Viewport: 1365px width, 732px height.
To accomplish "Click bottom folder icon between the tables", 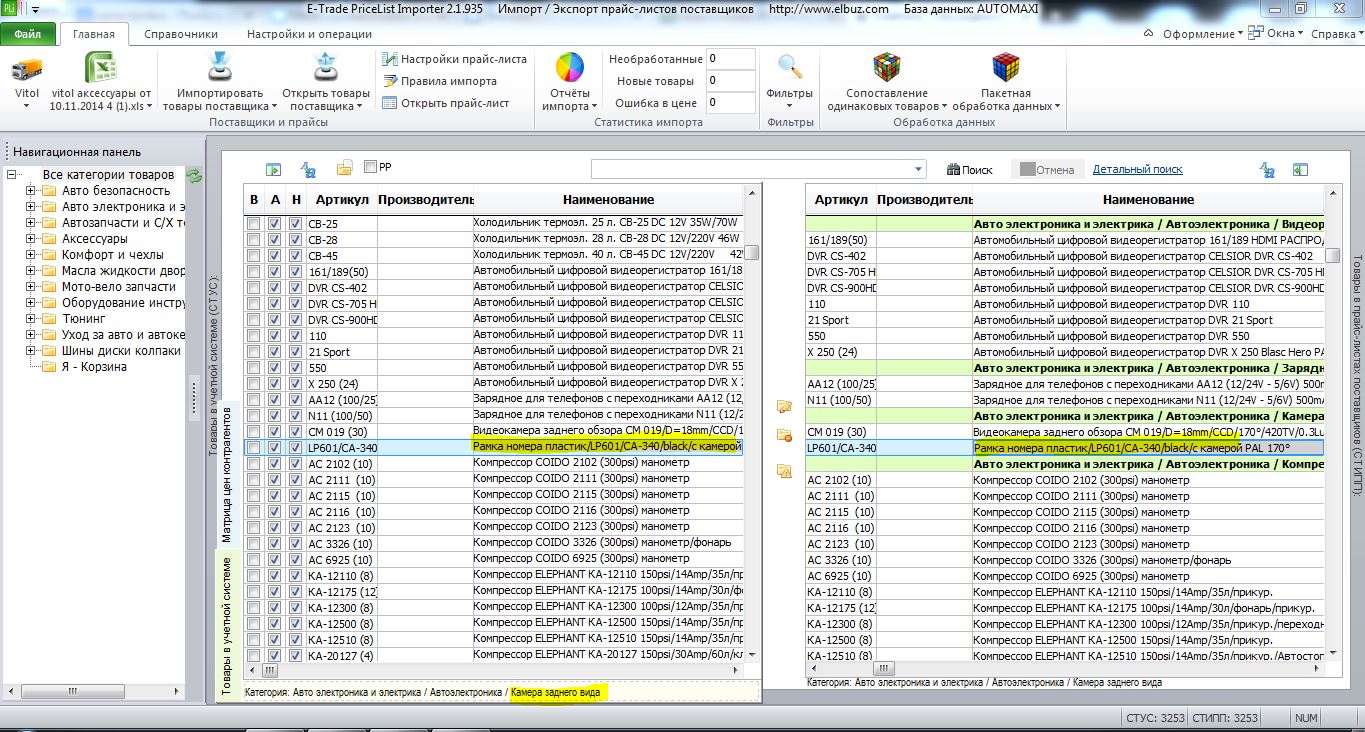I will click(x=784, y=471).
